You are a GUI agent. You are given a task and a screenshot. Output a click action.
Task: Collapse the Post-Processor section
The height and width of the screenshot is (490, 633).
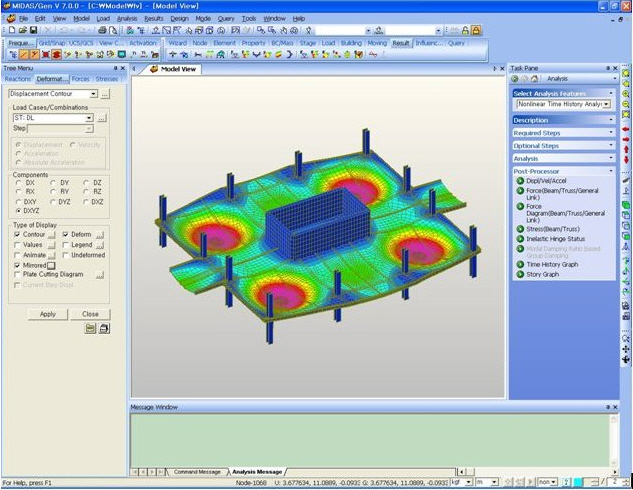(x=564, y=171)
